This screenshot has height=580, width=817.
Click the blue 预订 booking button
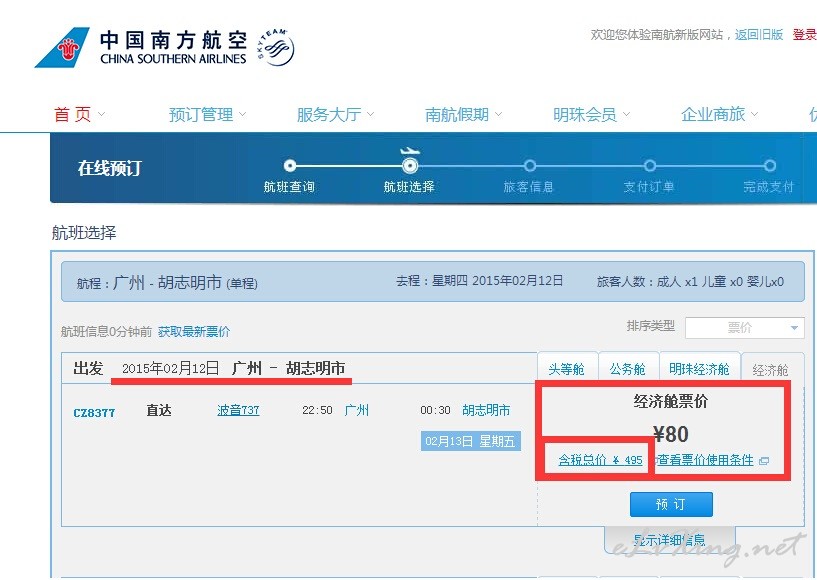click(671, 504)
